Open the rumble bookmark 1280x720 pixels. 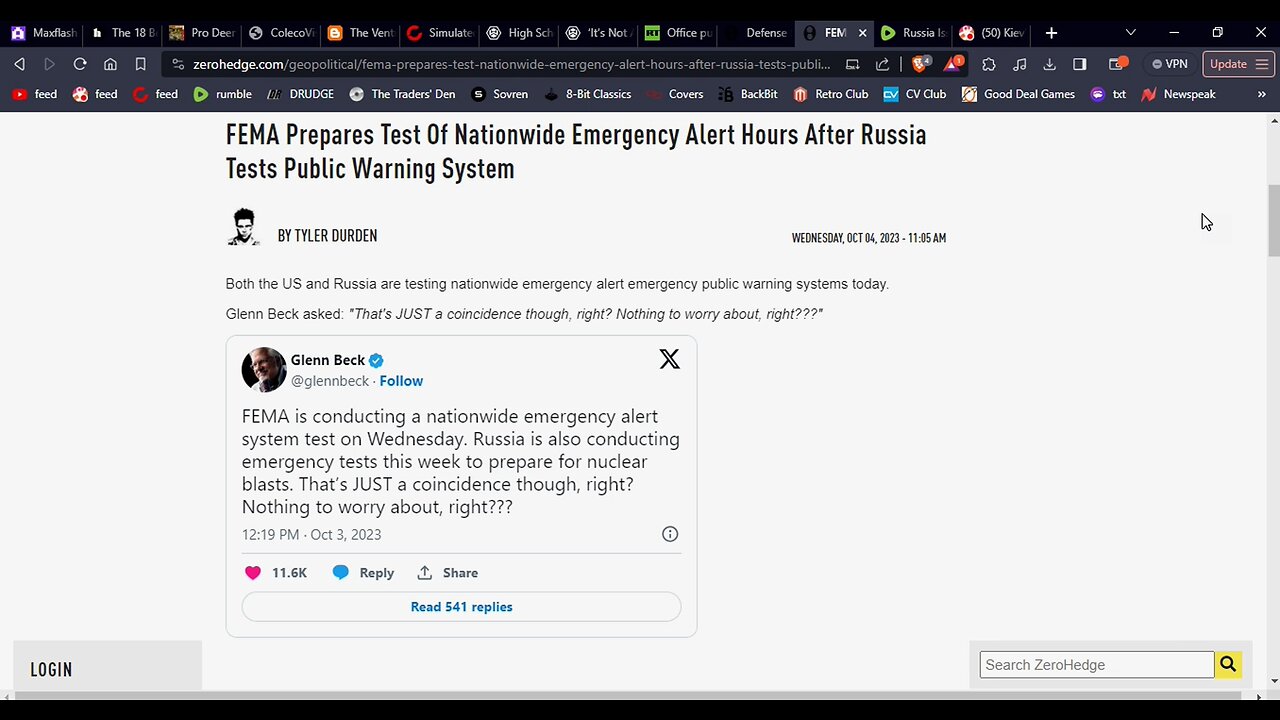coord(222,94)
